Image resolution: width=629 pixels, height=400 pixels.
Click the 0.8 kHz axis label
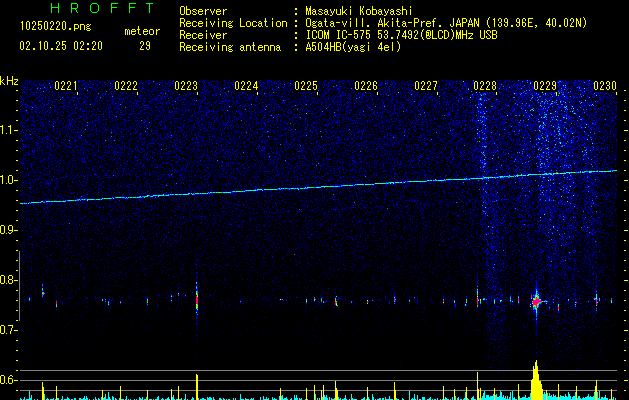[8, 280]
